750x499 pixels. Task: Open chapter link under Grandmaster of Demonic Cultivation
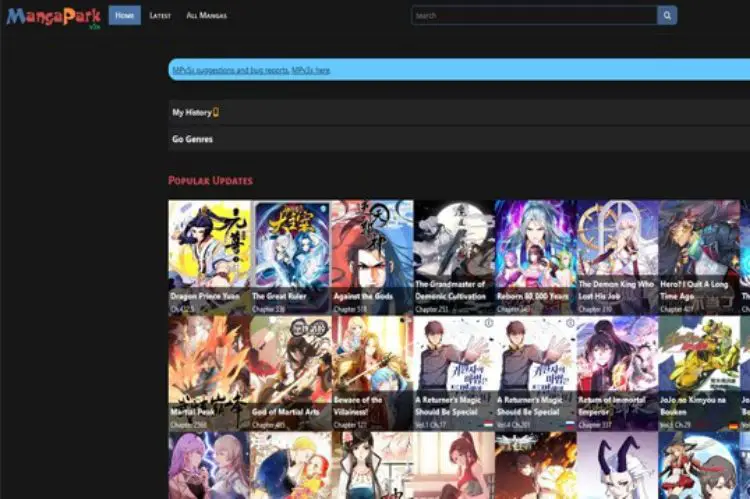[431, 309]
